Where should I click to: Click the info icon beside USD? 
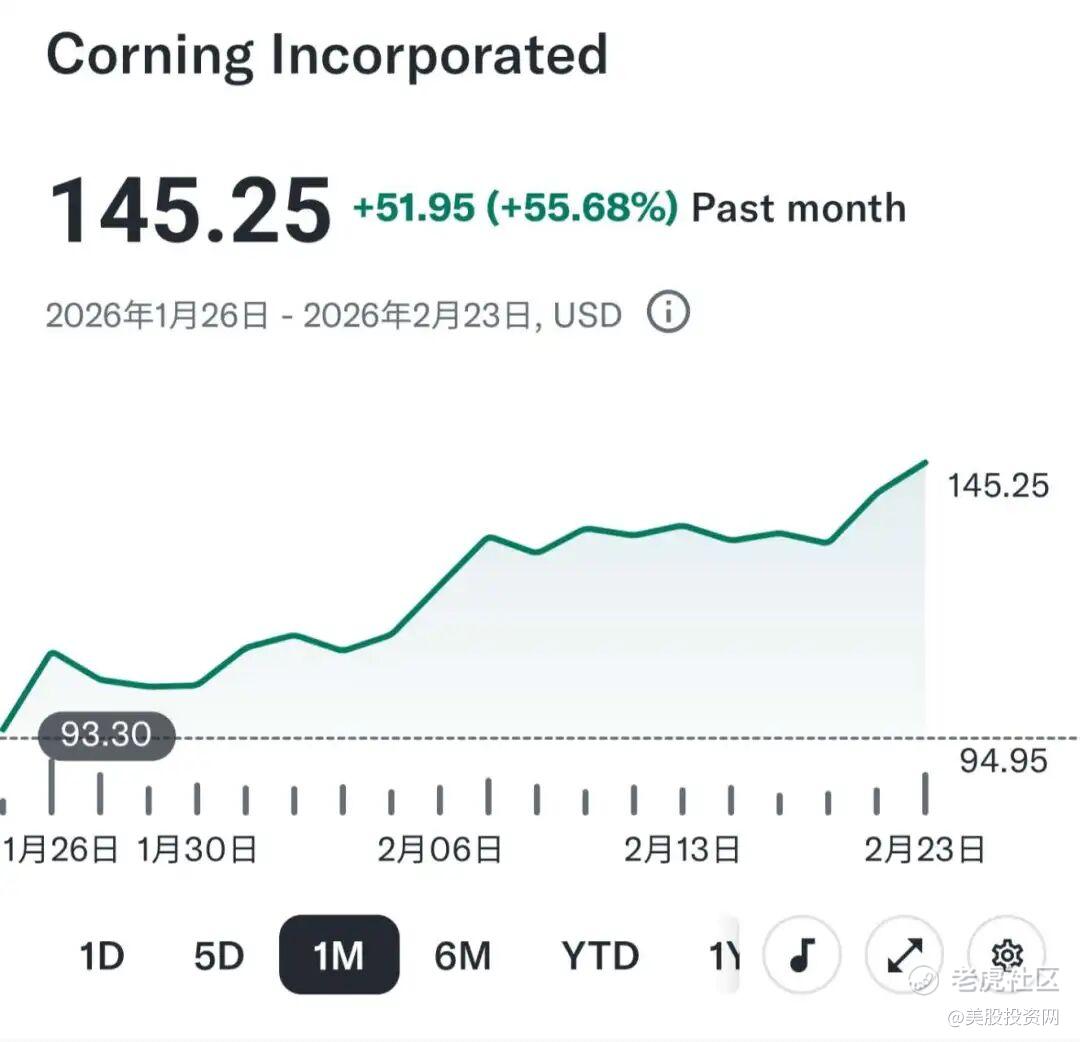668,313
